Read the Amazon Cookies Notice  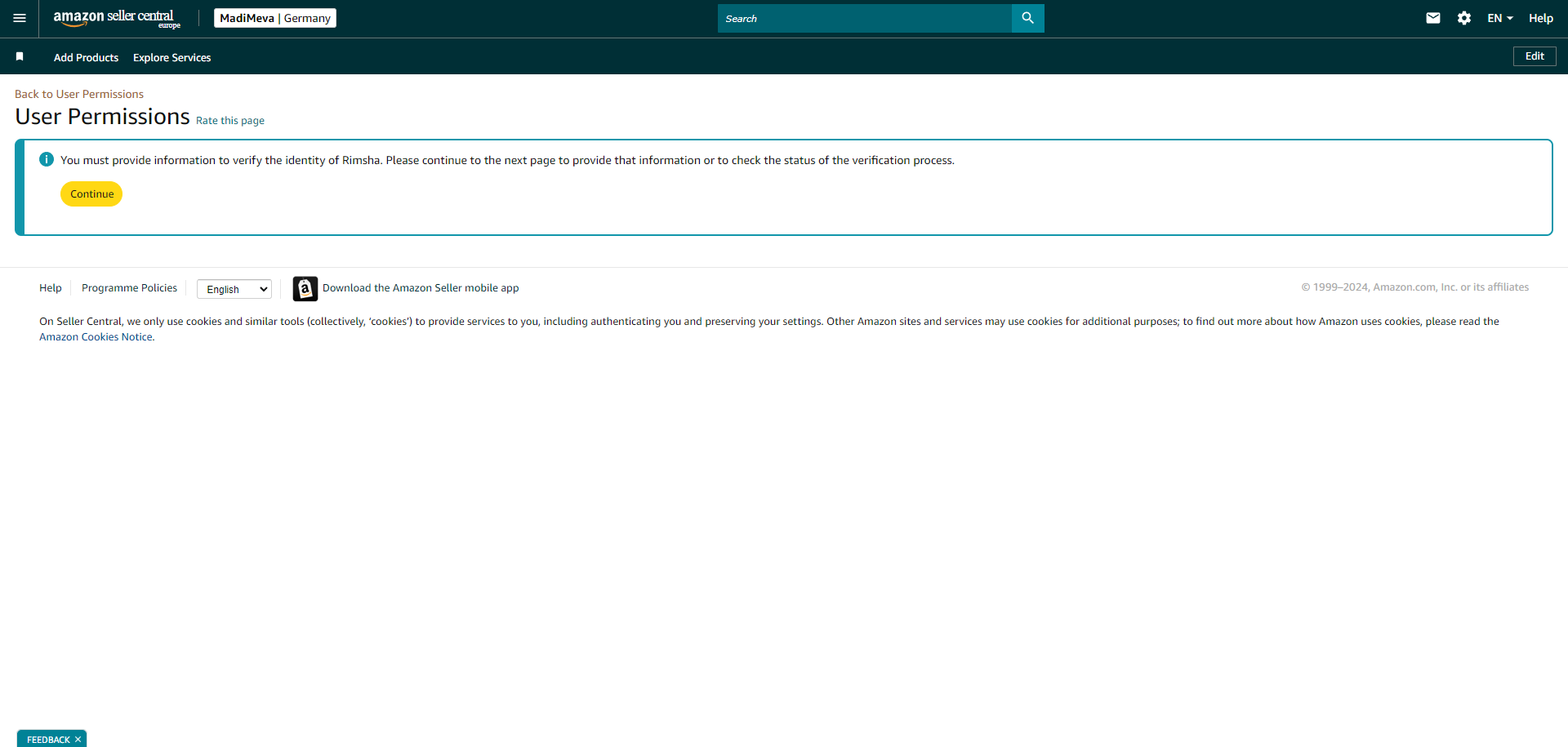[x=96, y=336]
